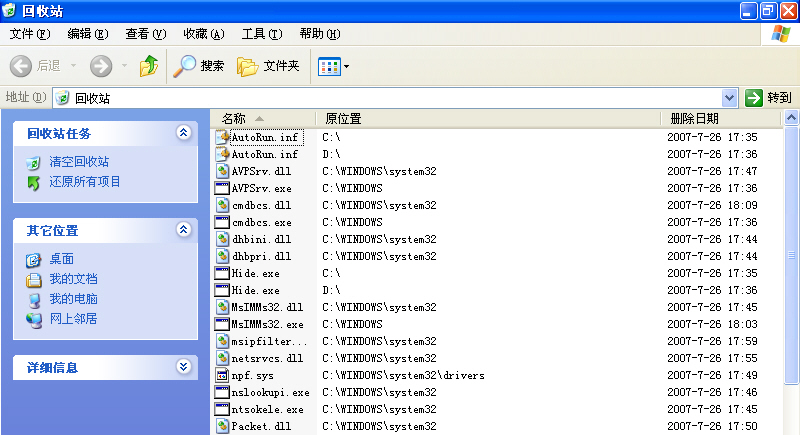Open the address bar dropdown
The image size is (800, 435).
[730, 98]
